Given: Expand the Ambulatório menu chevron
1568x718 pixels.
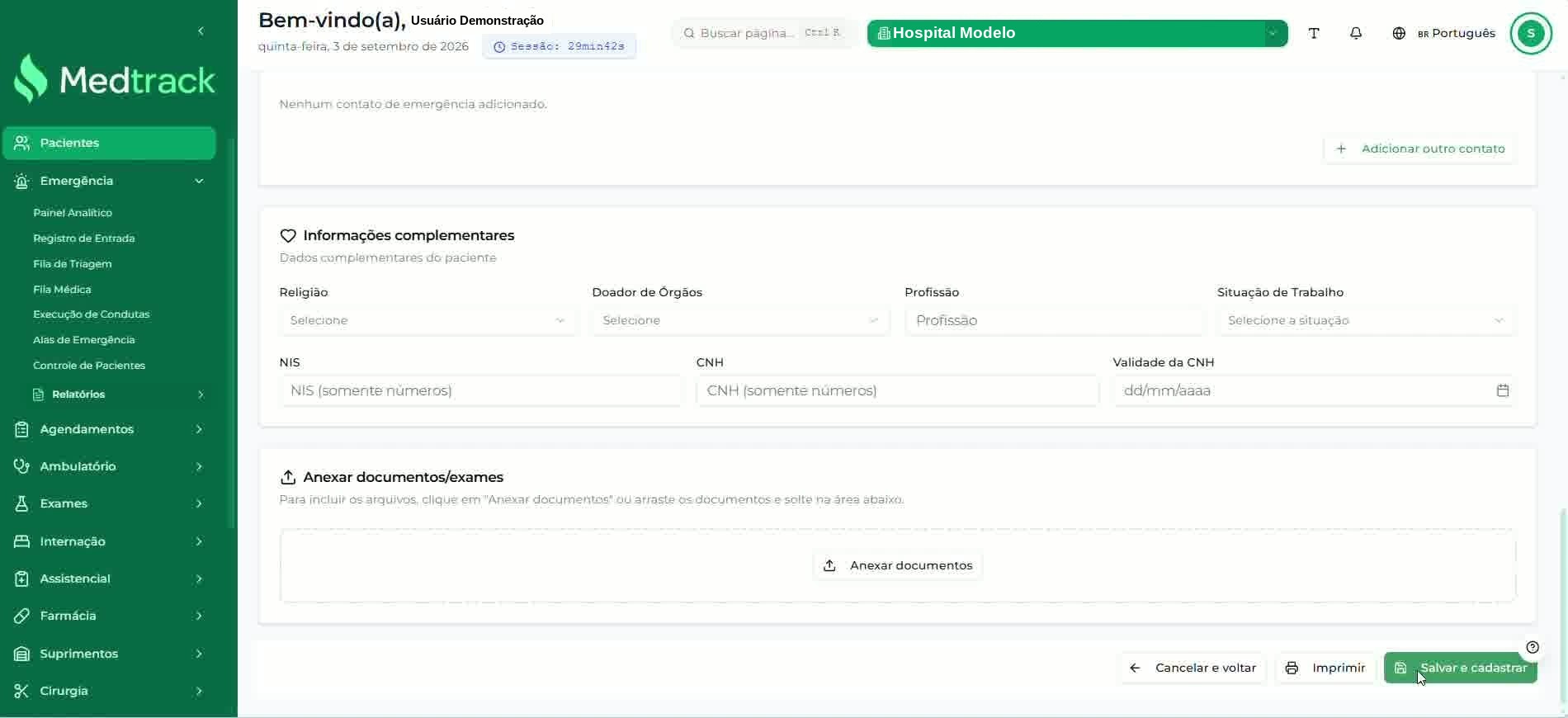Looking at the screenshot, I should pyautogui.click(x=199, y=466).
